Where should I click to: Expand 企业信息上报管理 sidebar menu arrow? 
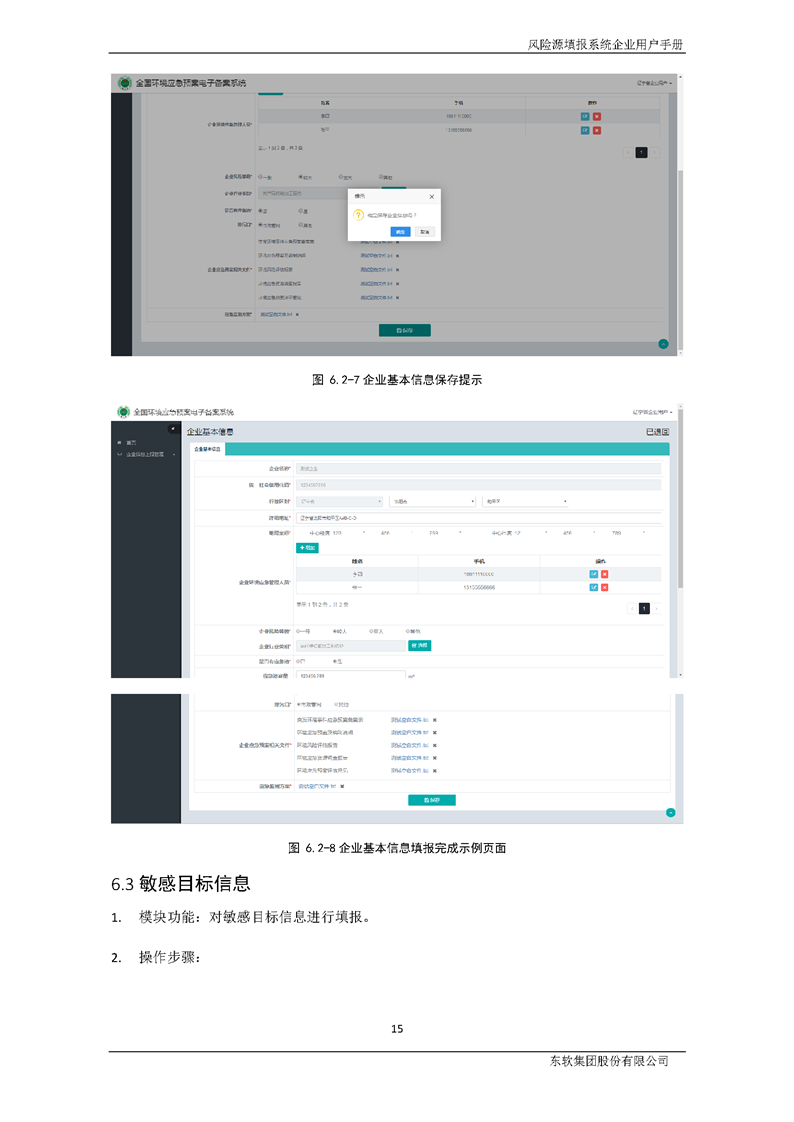174,454
